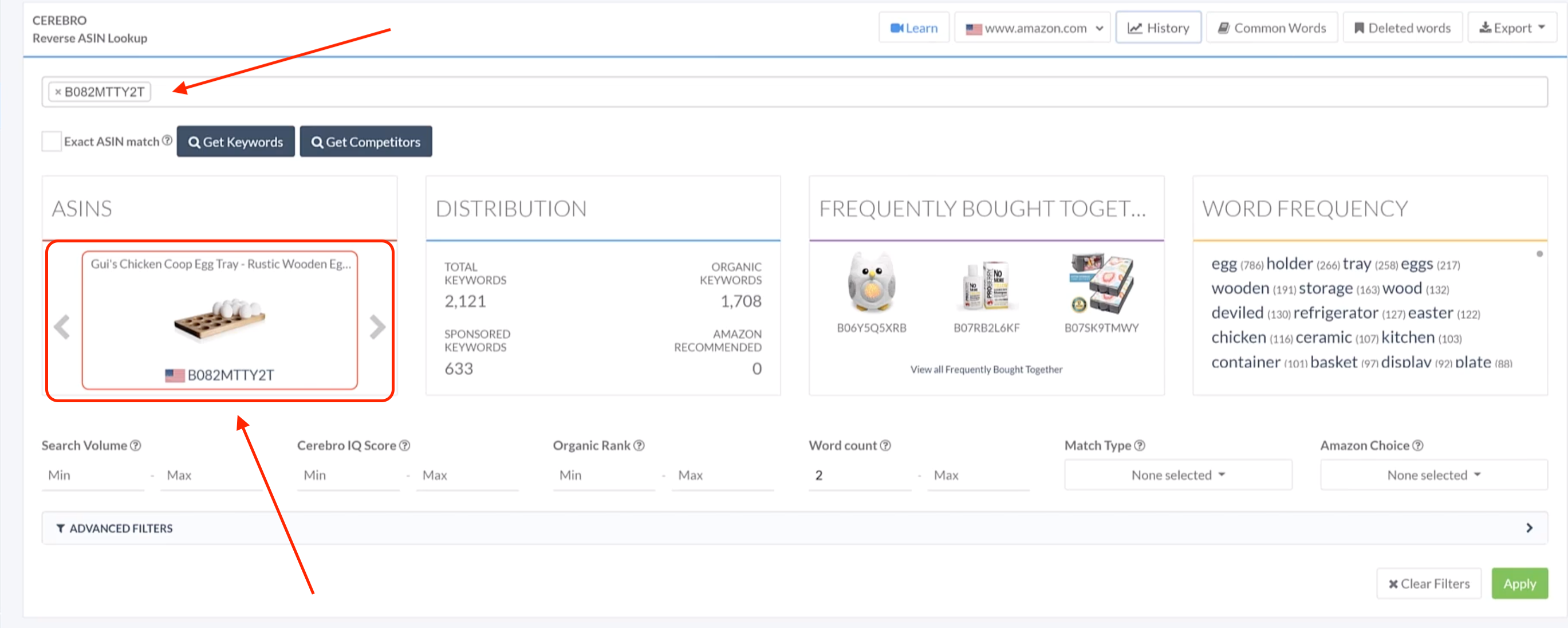
Task: Open Deleted words
Action: [1401, 28]
